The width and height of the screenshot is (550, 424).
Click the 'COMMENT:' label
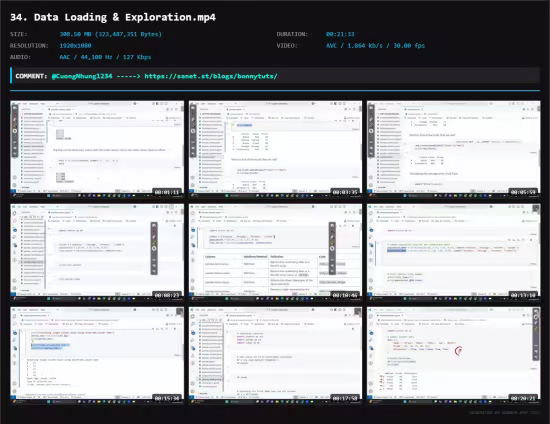click(31, 76)
